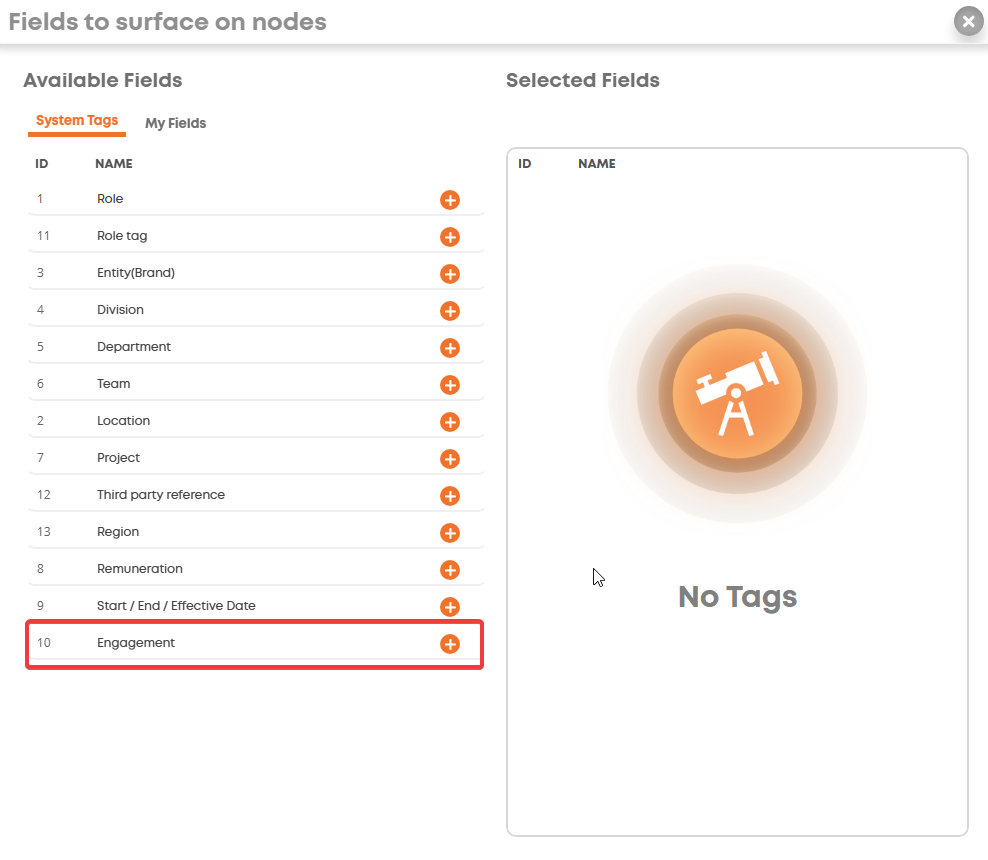Add Team field with plus icon
The width and height of the screenshot is (988, 860).
[450, 385]
